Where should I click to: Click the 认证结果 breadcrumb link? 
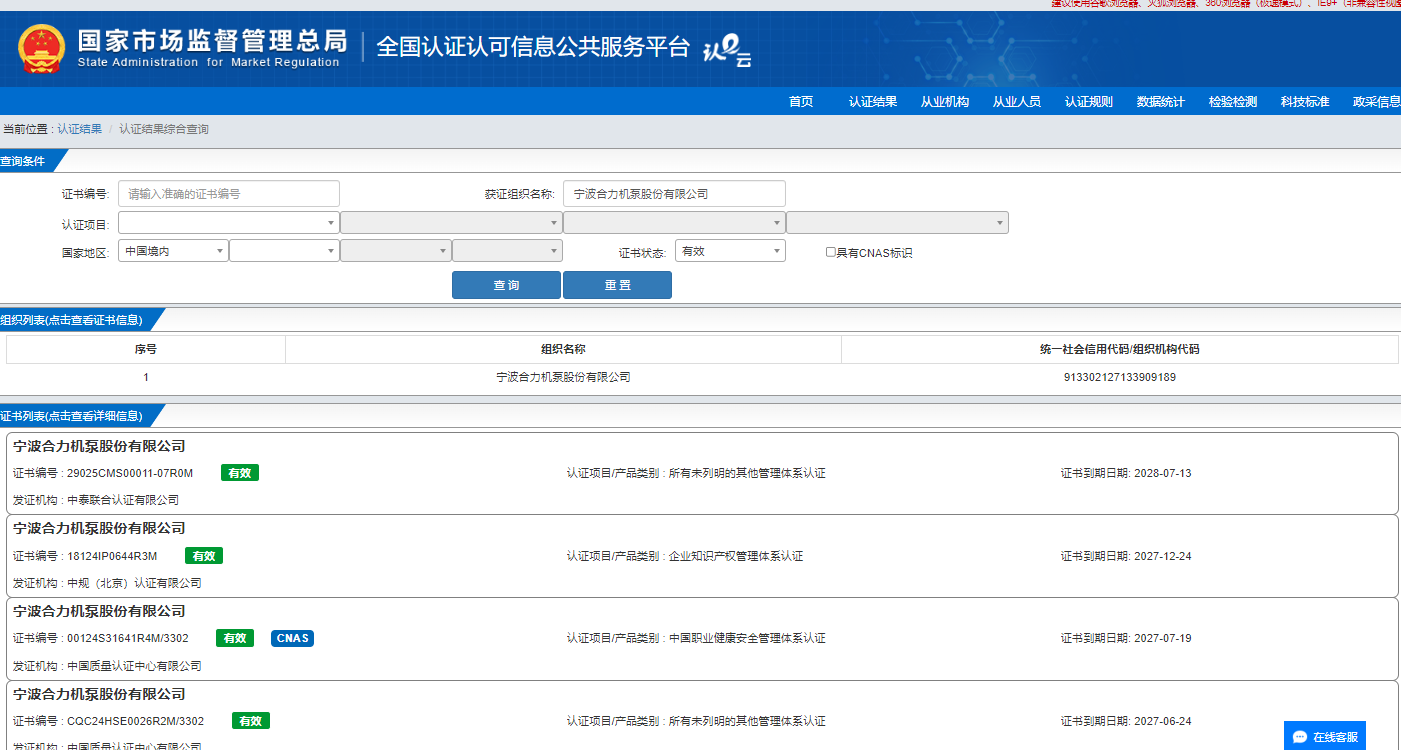(x=79, y=129)
